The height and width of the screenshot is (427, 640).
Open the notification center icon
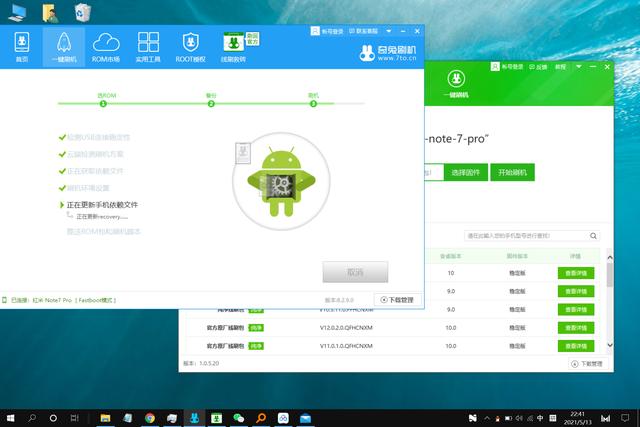point(625,418)
